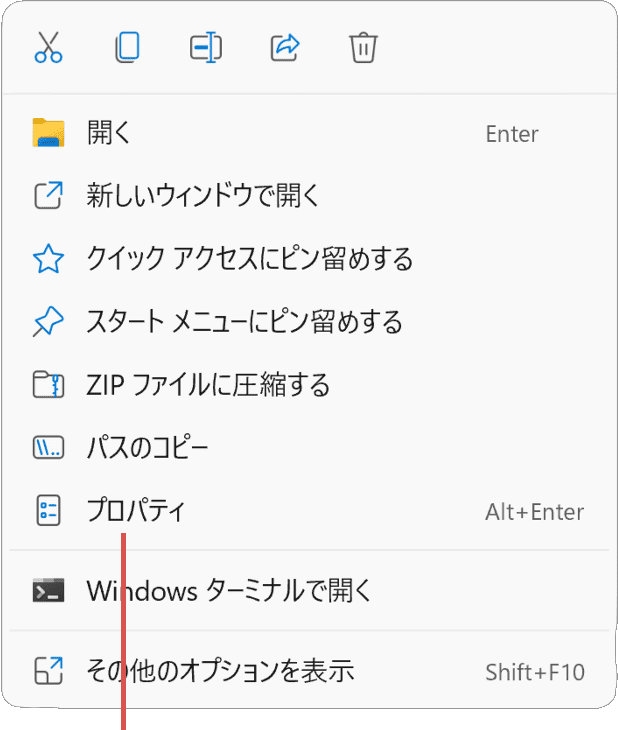Choose パスのコピー entry

click(309, 447)
